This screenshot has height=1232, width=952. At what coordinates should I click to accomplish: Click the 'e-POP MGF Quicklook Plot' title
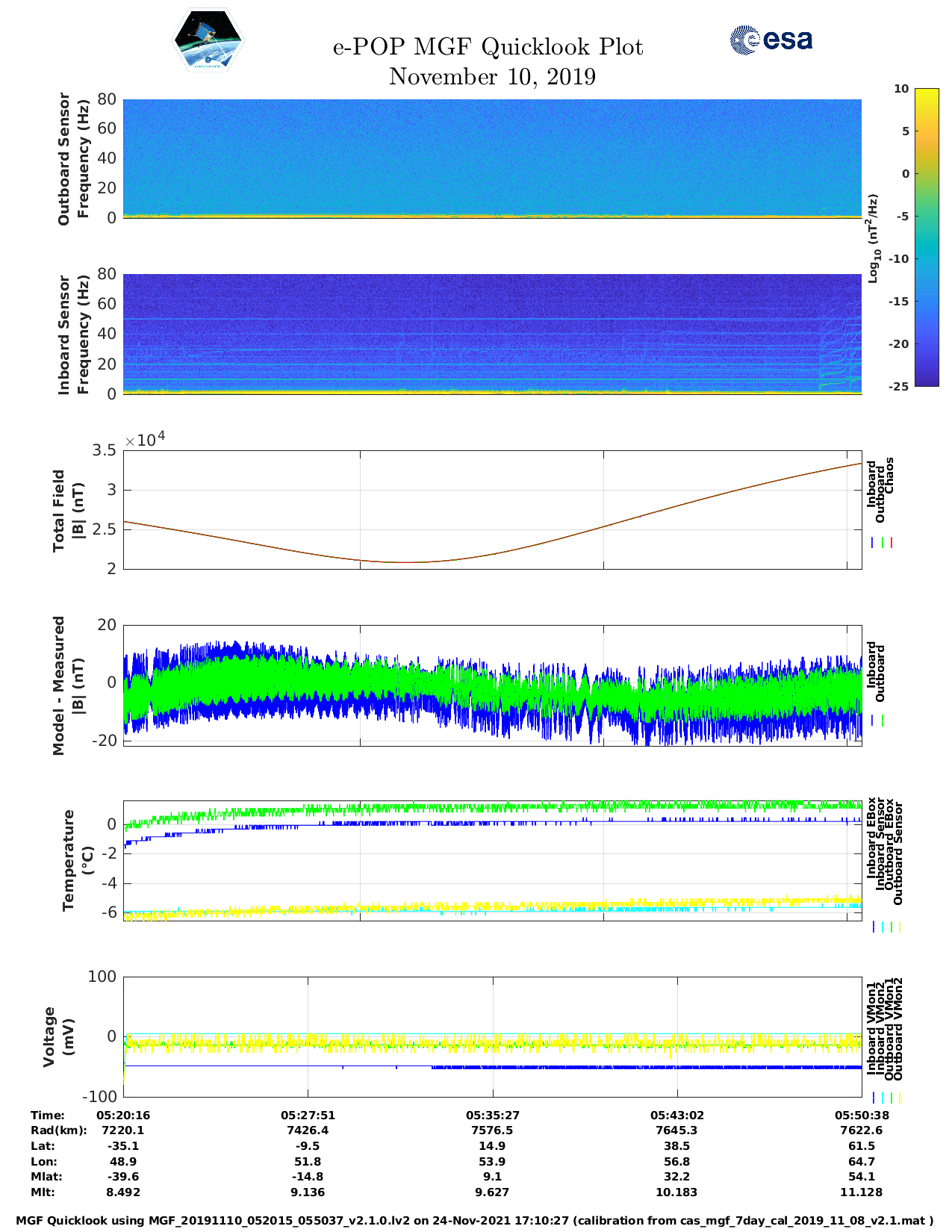[488, 47]
